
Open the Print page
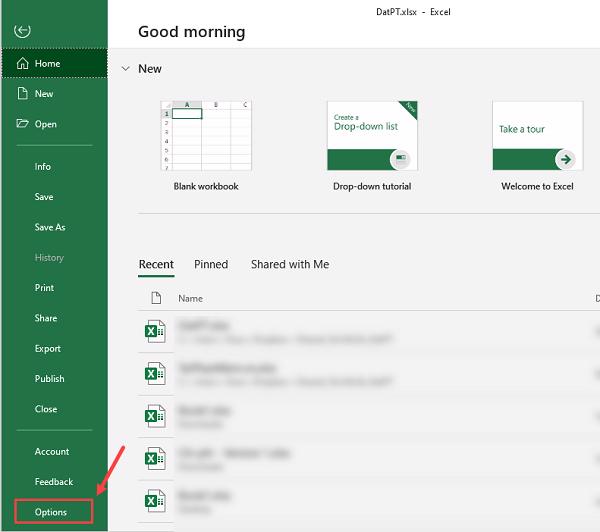[x=44, y=288]
